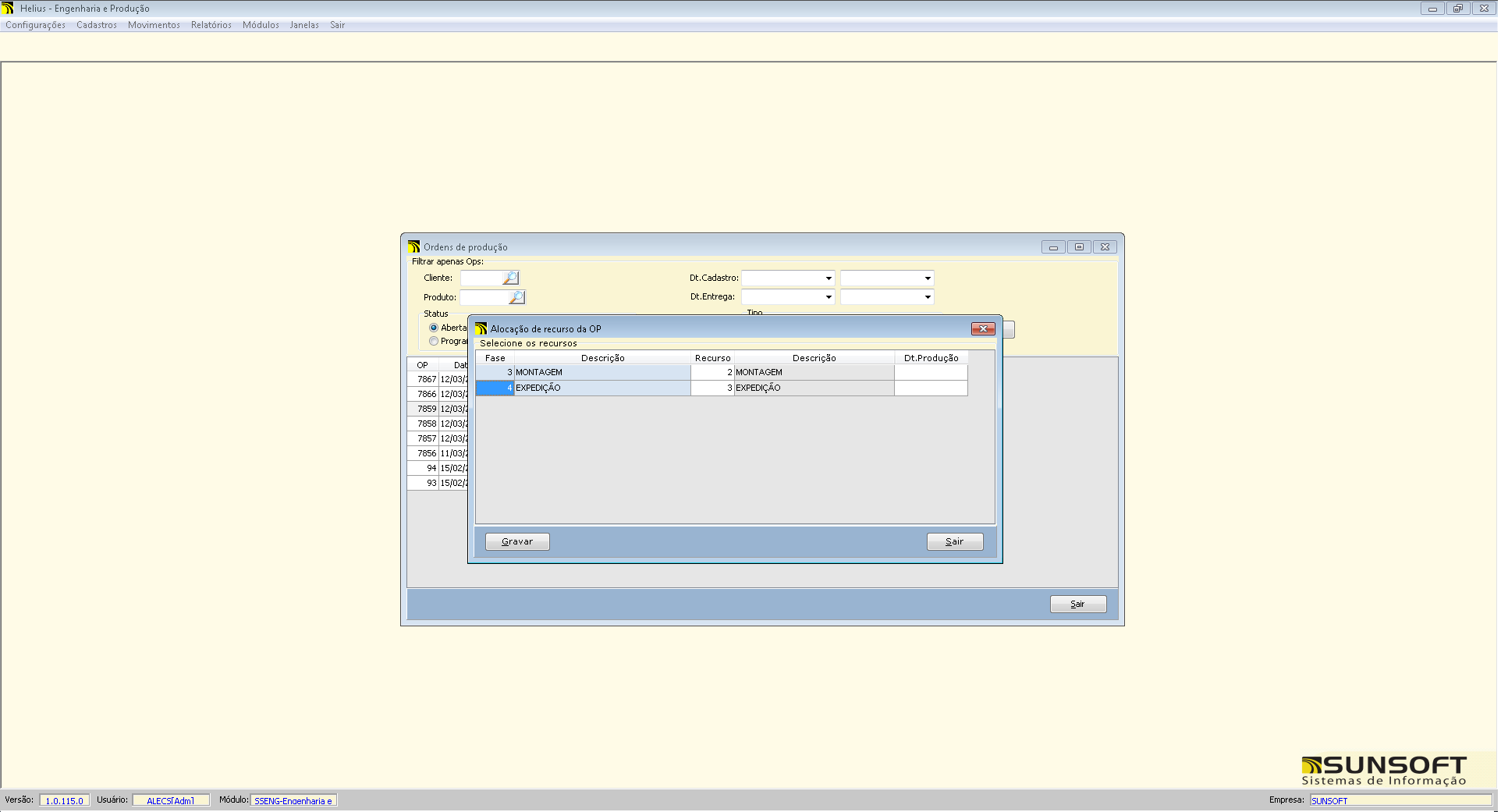1501x812 pixels.
Task: Click Dt.Produção cell for MONTAGEM row
Action: [x=930, y=372]
